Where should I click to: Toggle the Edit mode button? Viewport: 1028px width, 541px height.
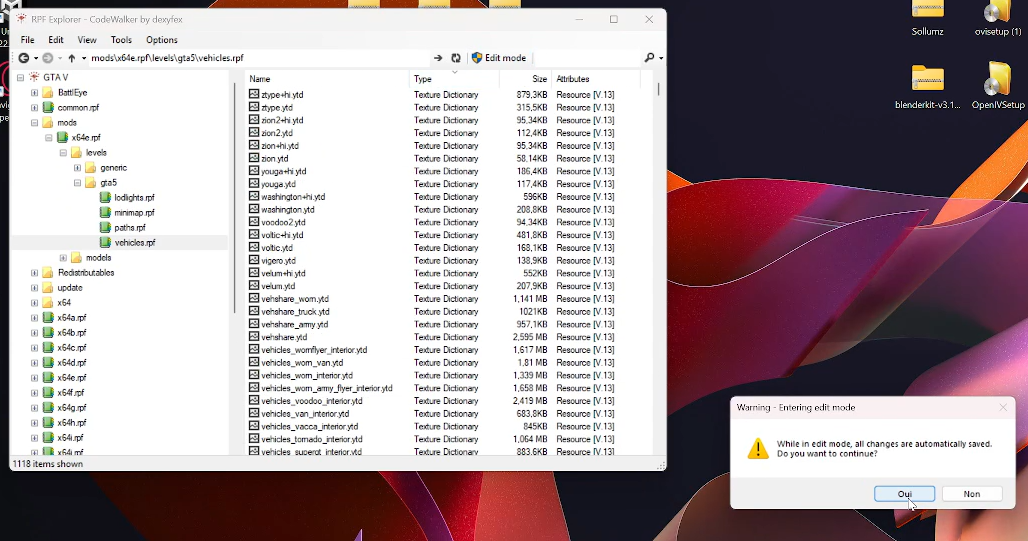[x=498, y=58]
